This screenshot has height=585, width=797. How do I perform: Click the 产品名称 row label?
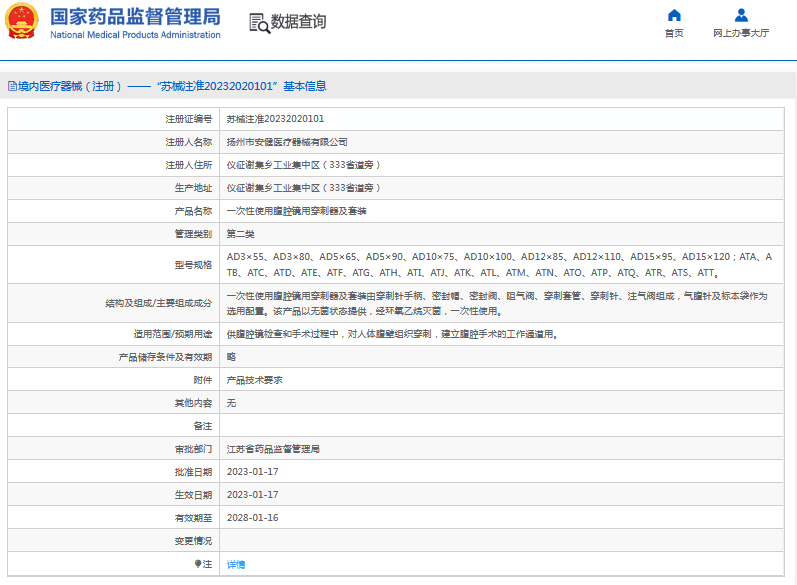(x=193, y=211)
